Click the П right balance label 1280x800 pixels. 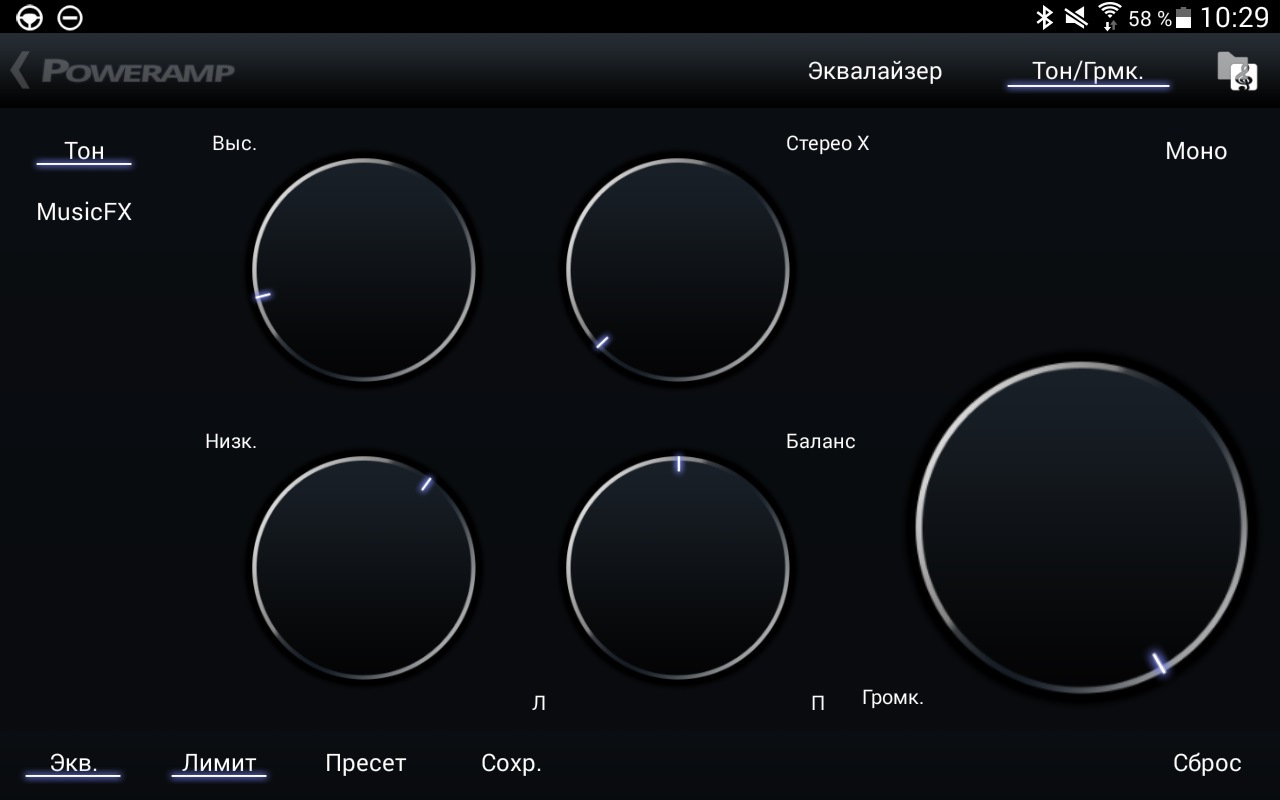818,704
